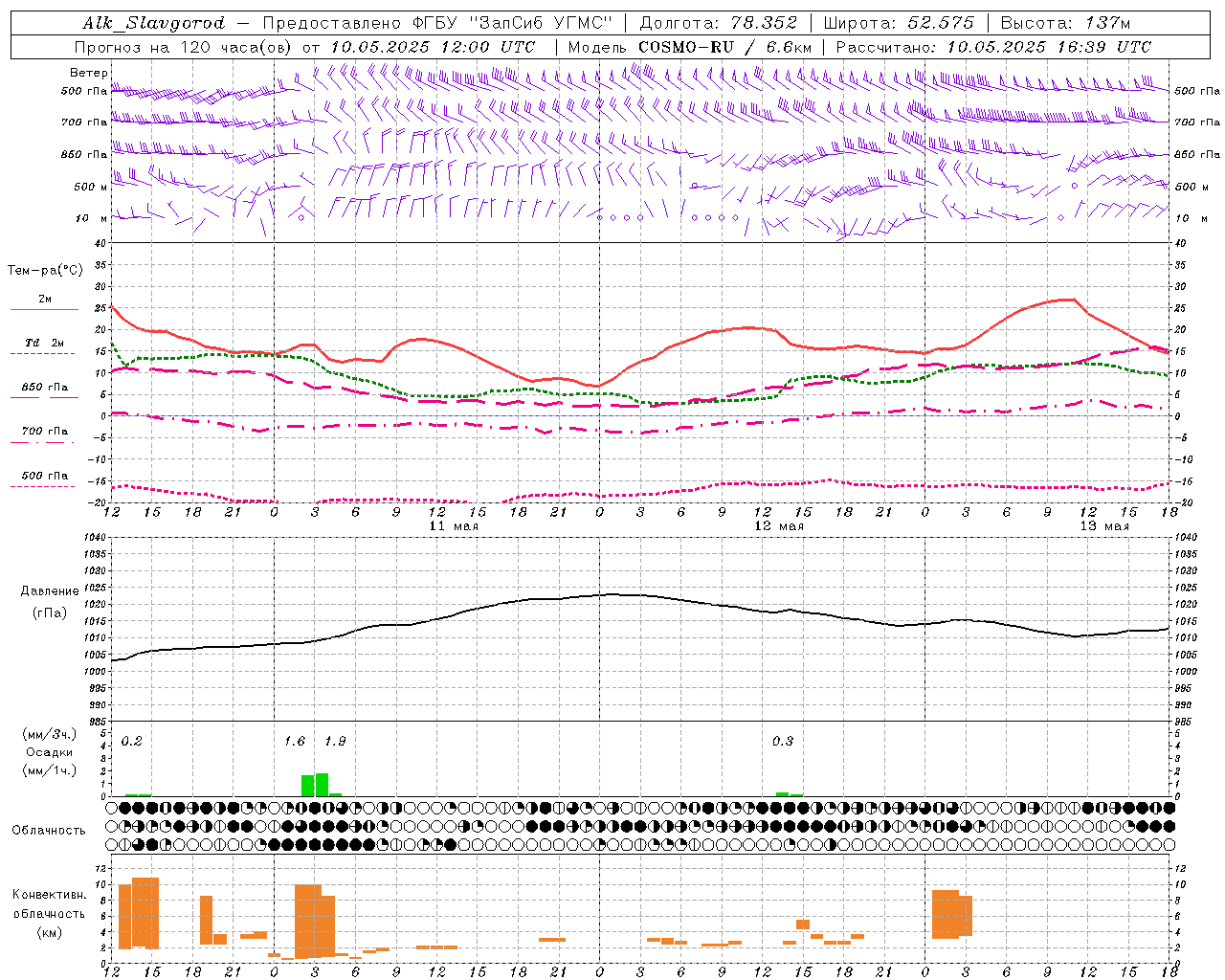Click the '12 мая' date label
1225x980 pixels.
[779, 526]
